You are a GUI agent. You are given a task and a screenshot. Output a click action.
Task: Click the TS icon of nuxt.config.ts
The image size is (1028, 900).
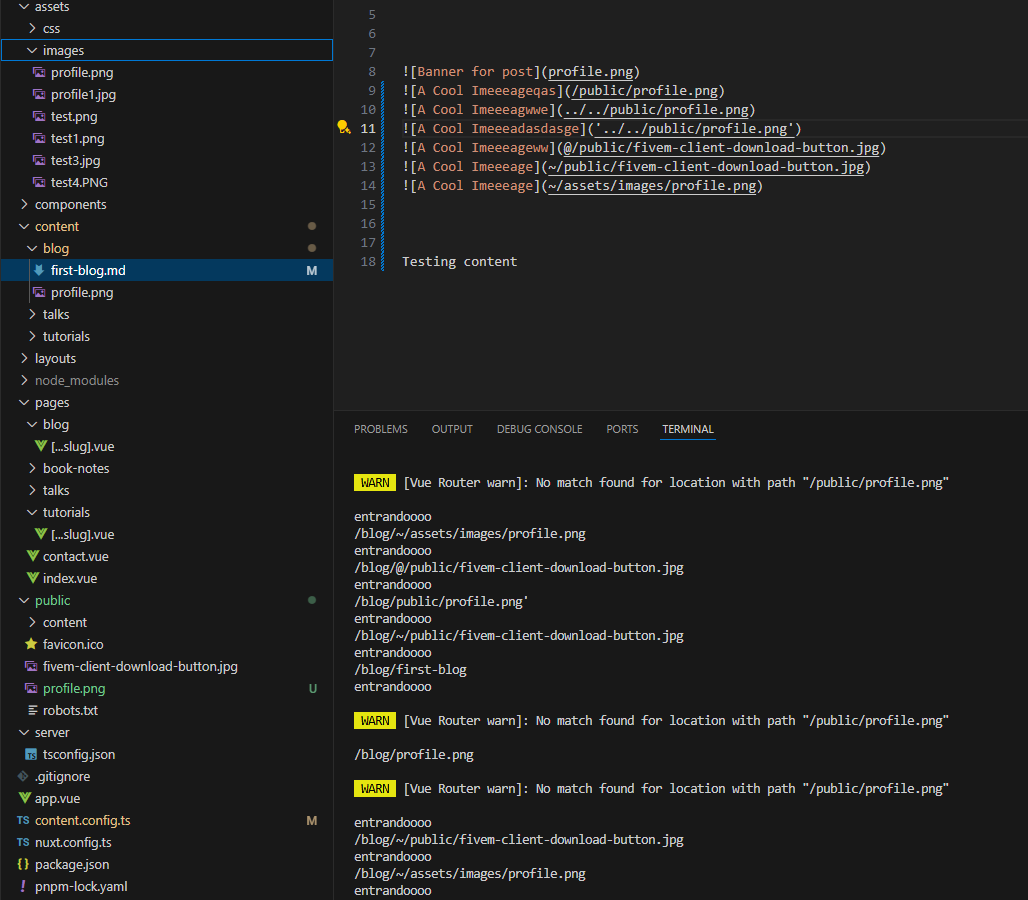tap(23, 842)
